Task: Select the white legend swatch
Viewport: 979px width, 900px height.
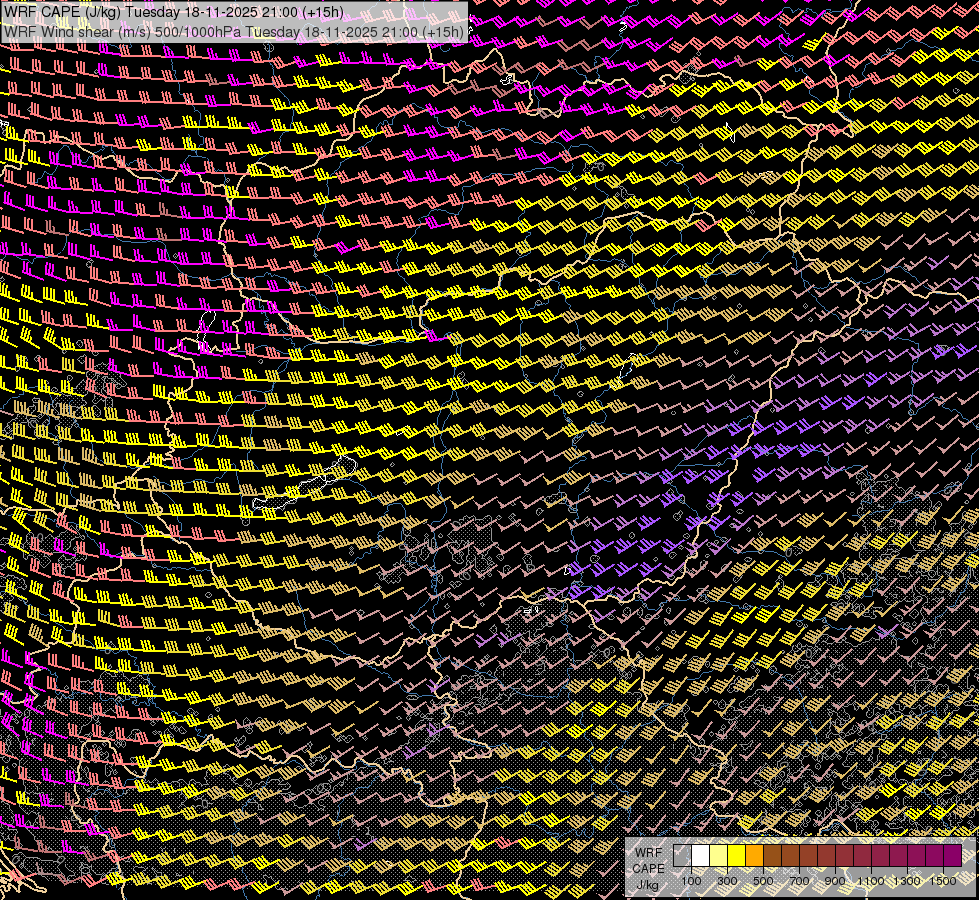Action: click(x=701, y=856)
